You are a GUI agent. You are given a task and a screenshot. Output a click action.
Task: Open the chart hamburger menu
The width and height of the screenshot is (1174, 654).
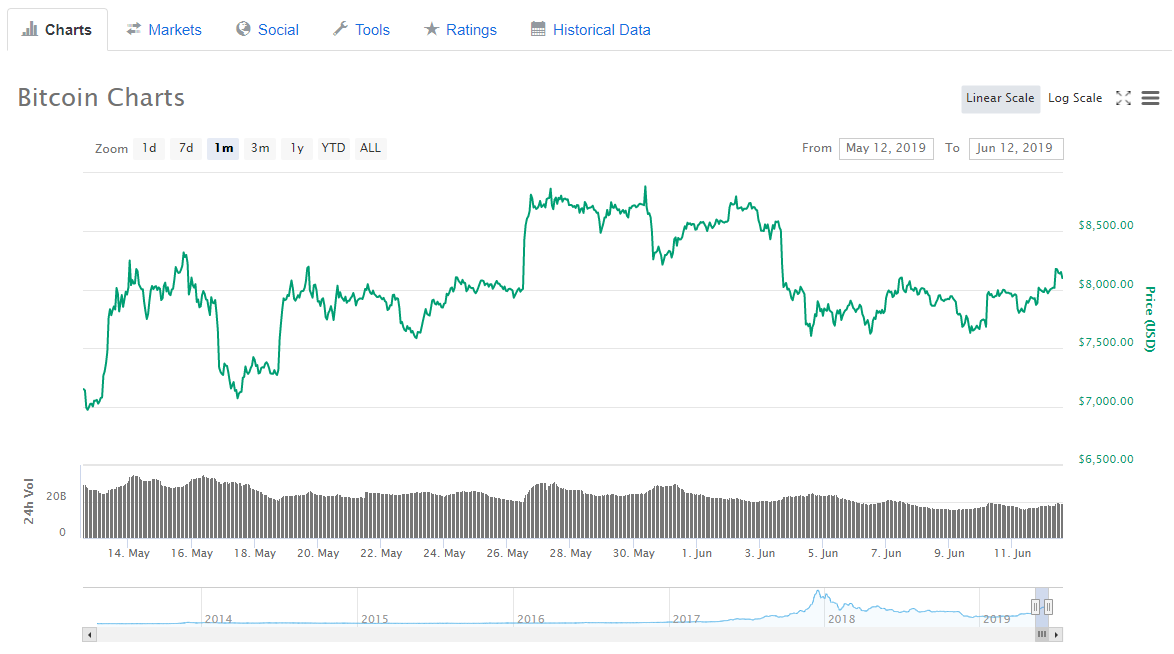pyautogui.click(x=1150, y=98)
